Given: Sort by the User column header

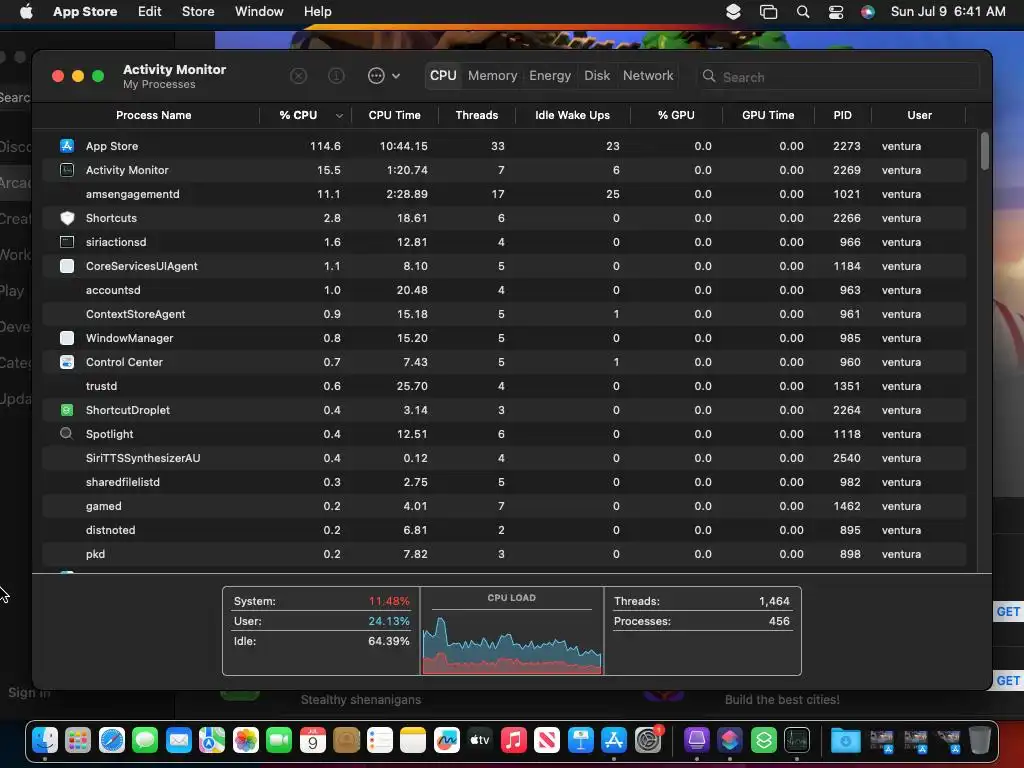Looking at the screenshot, I should pyautogui.click(x=919, y=115).
